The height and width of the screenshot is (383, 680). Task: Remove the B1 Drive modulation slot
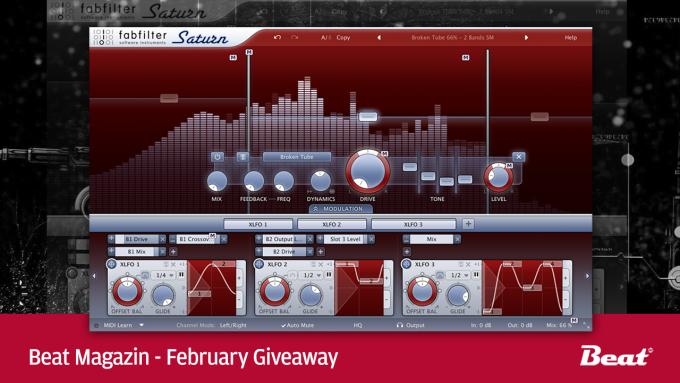[162, 239]
